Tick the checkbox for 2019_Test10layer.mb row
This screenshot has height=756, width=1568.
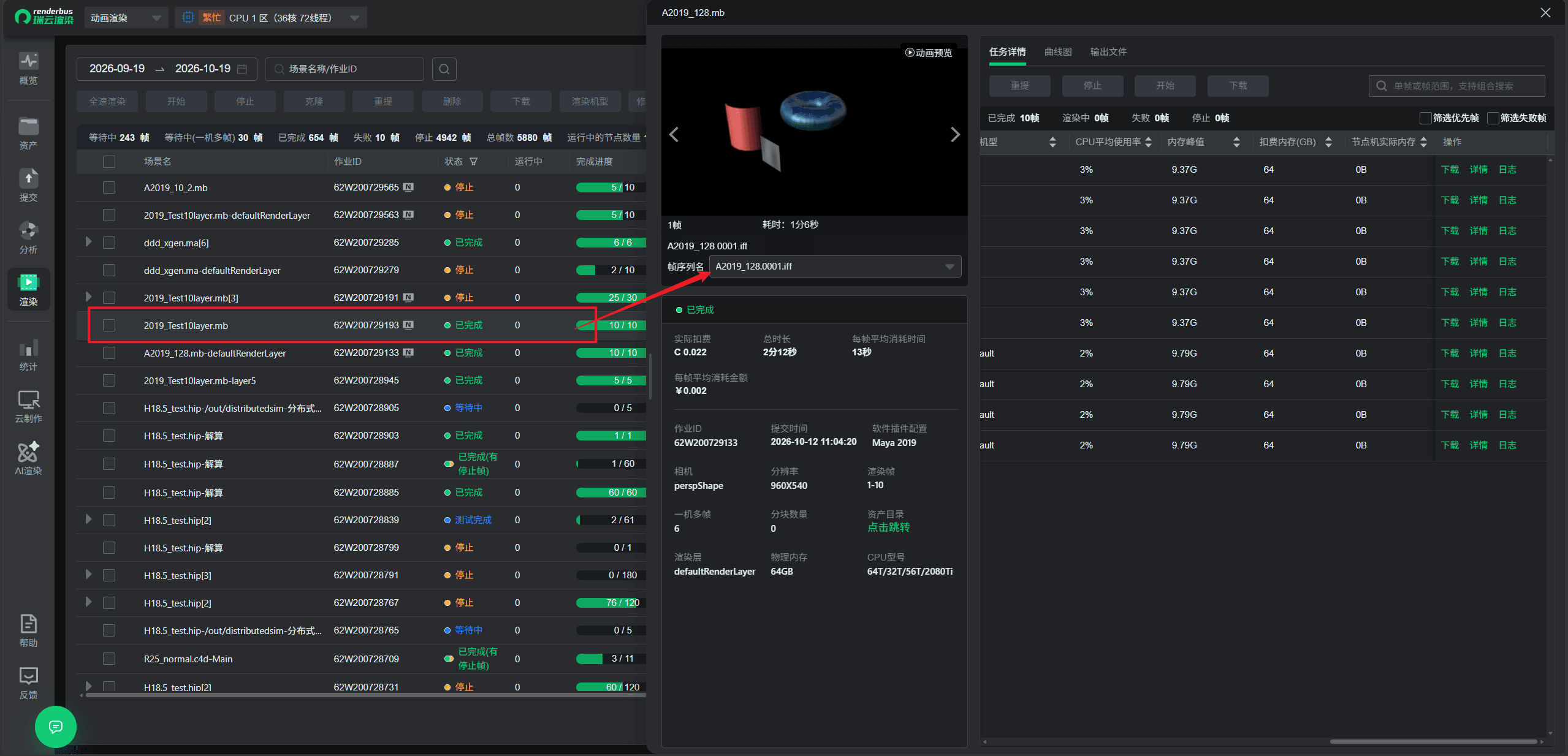[109, 325]
